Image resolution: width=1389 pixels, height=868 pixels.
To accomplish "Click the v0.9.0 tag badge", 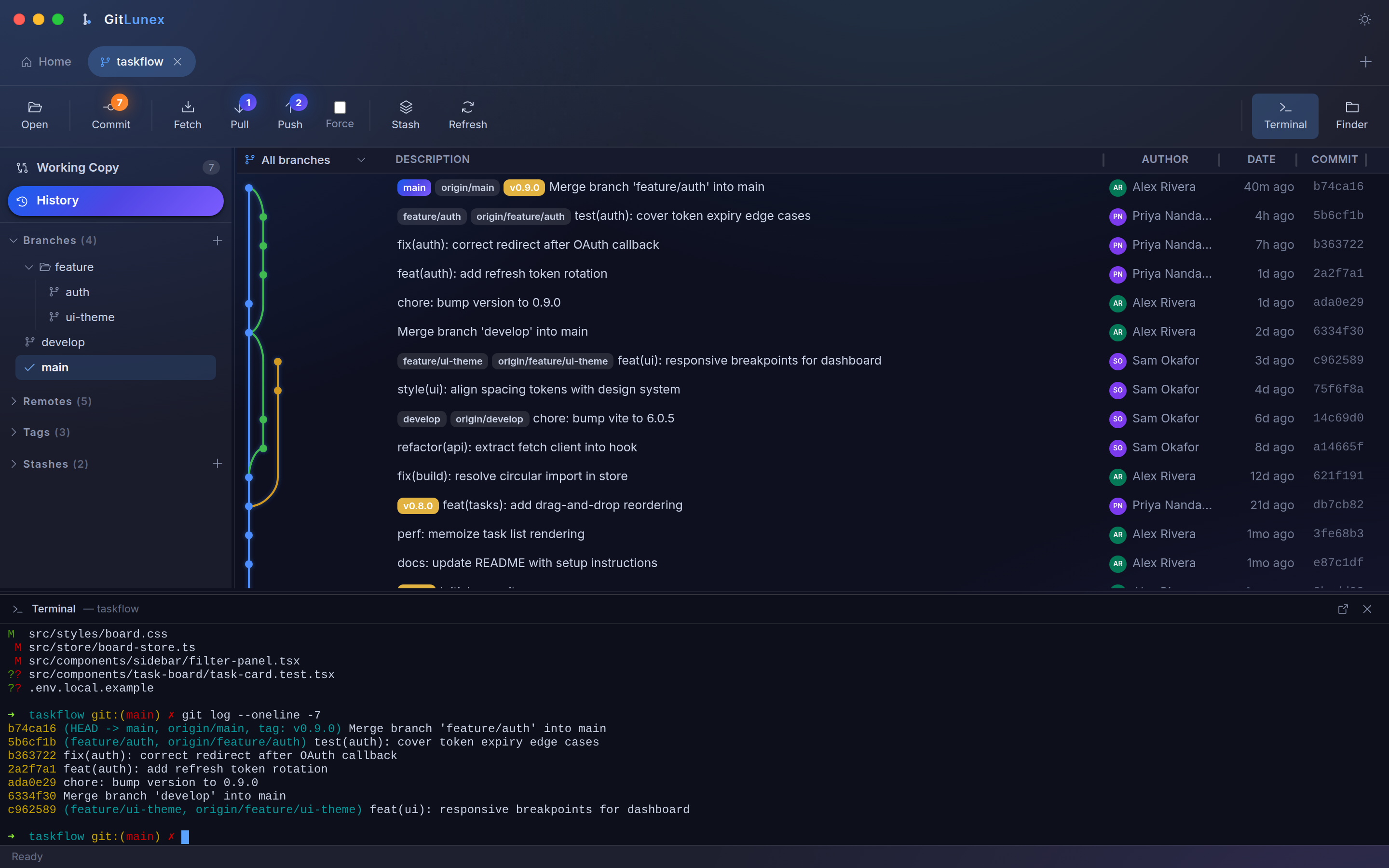I will click(x=524, y=187).
